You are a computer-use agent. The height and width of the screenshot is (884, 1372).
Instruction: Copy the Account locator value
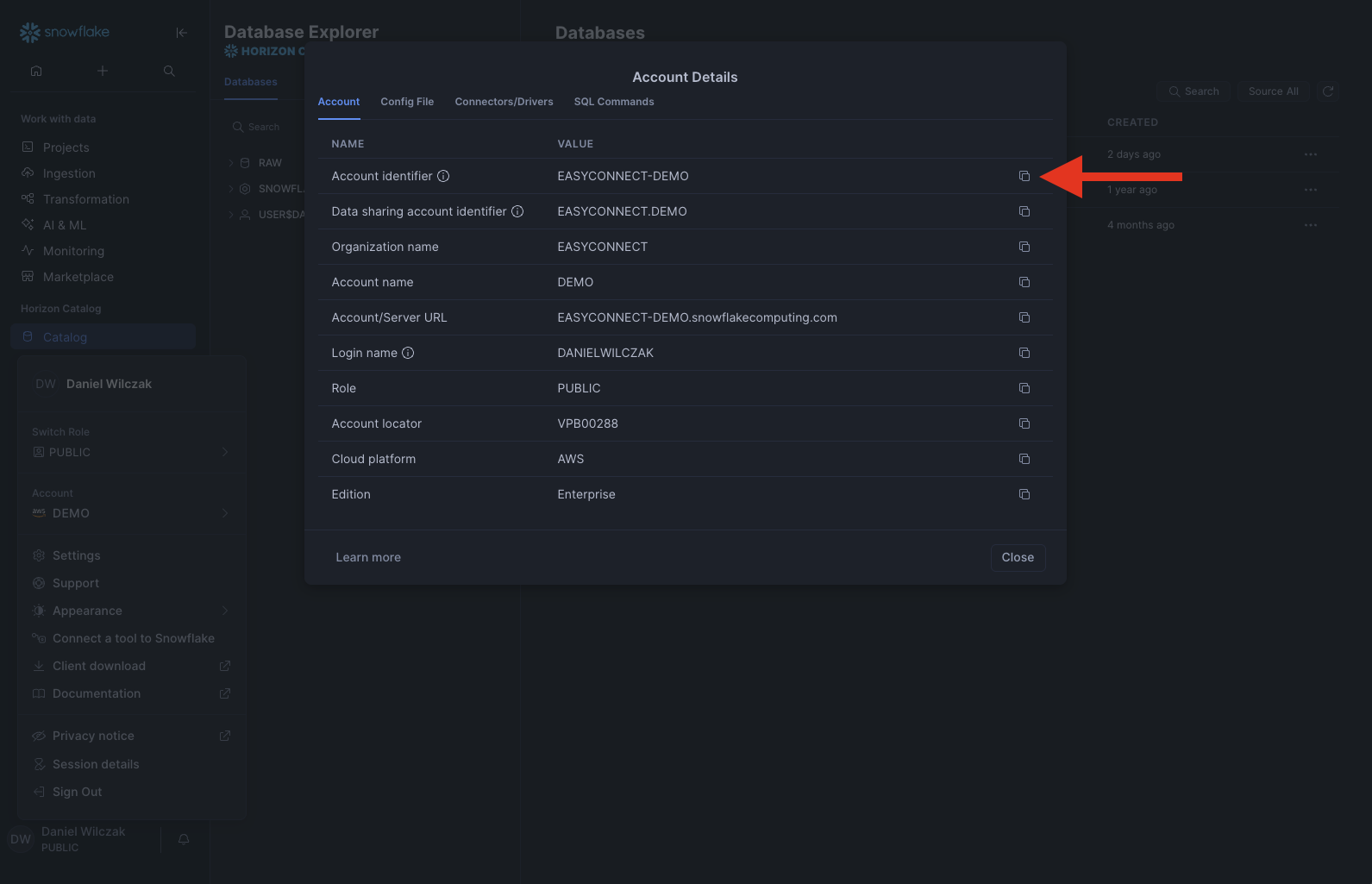[1024, 423]
